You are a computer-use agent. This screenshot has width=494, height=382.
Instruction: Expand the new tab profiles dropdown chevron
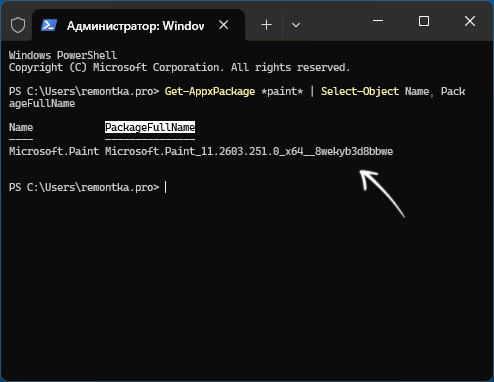[296, 25]
